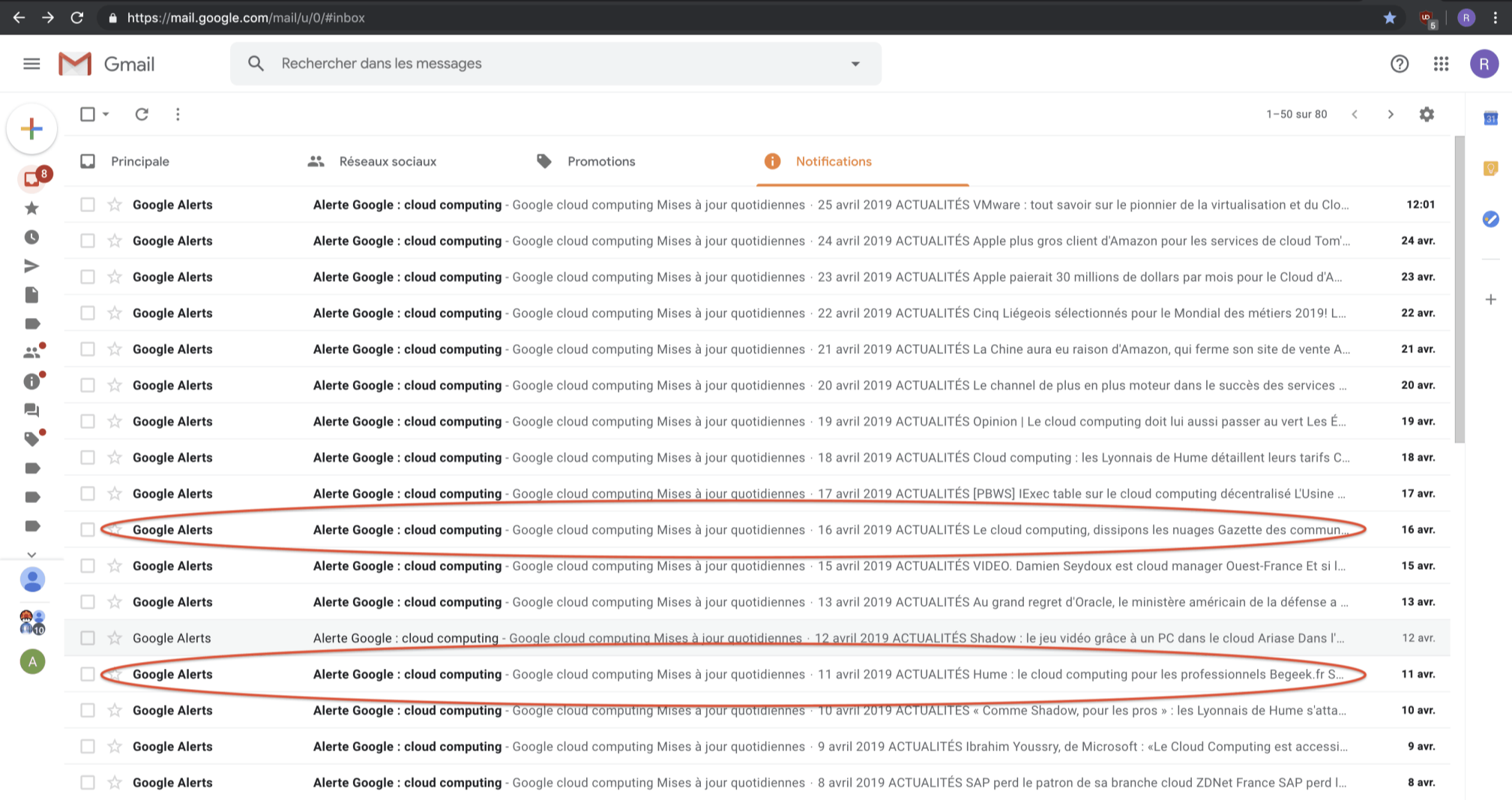
Task: Open the 13 avr. Oracle alert email
Action: coord(757,602)
